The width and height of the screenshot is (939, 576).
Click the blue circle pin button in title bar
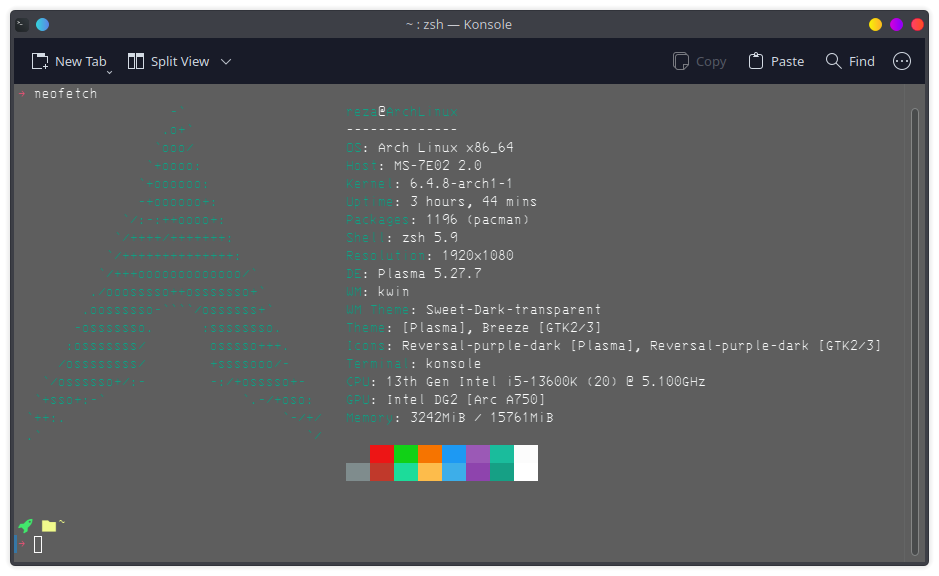point(43,25)
